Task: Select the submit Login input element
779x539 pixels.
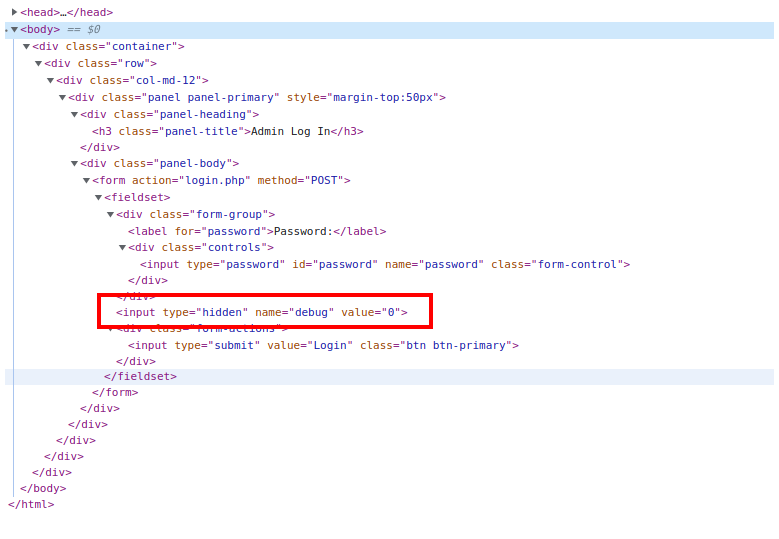Action: coord(323,345)
